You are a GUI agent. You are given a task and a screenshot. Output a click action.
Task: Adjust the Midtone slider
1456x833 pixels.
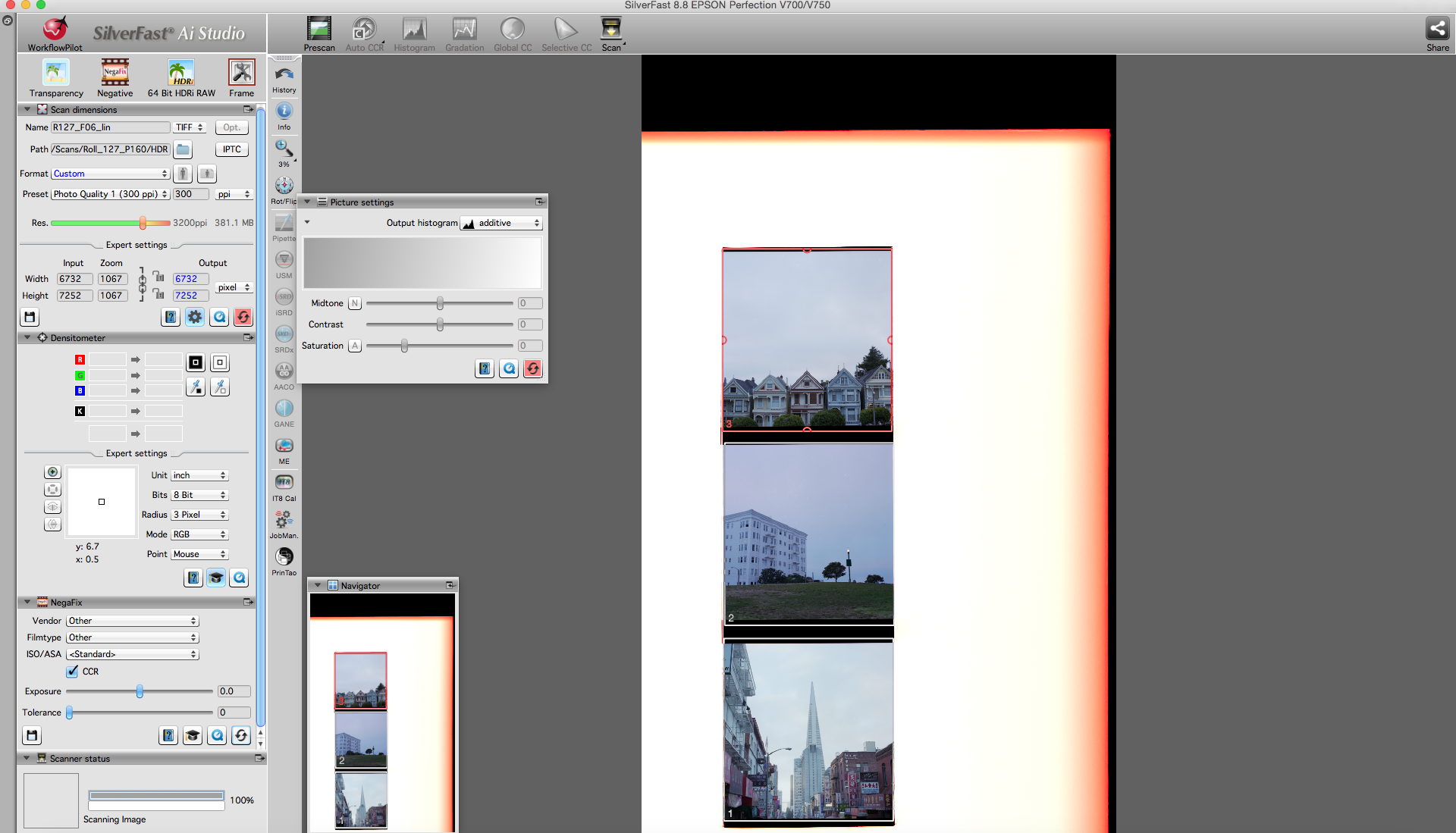click(x=440, y=303)
